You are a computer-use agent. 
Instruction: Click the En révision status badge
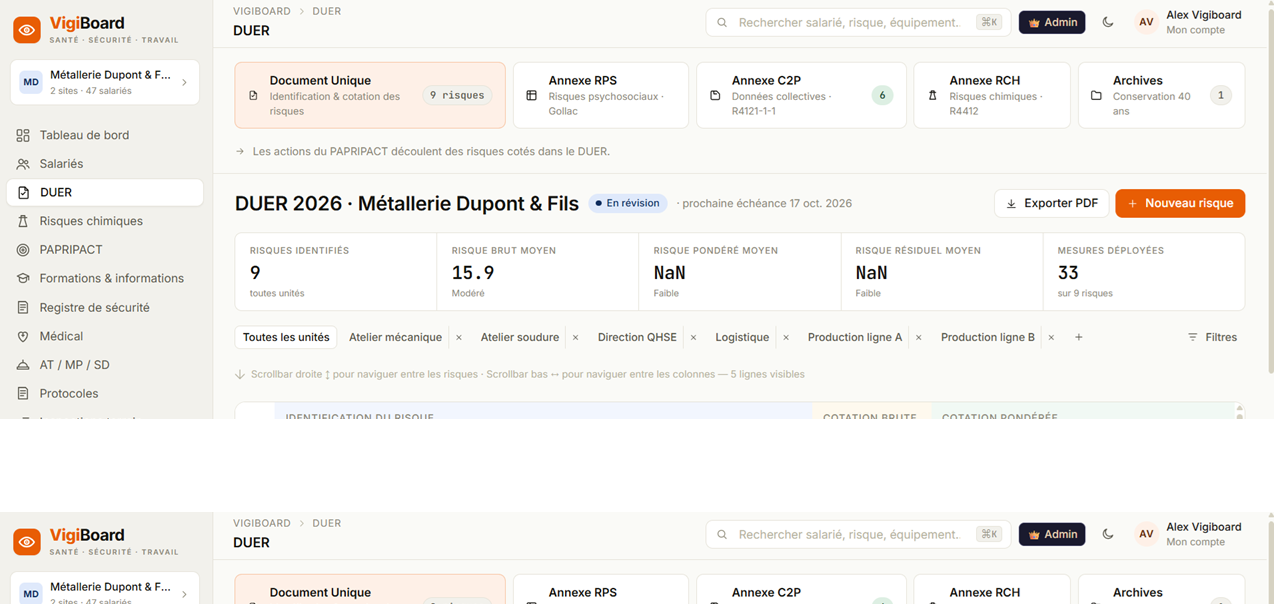coord(628,203)
